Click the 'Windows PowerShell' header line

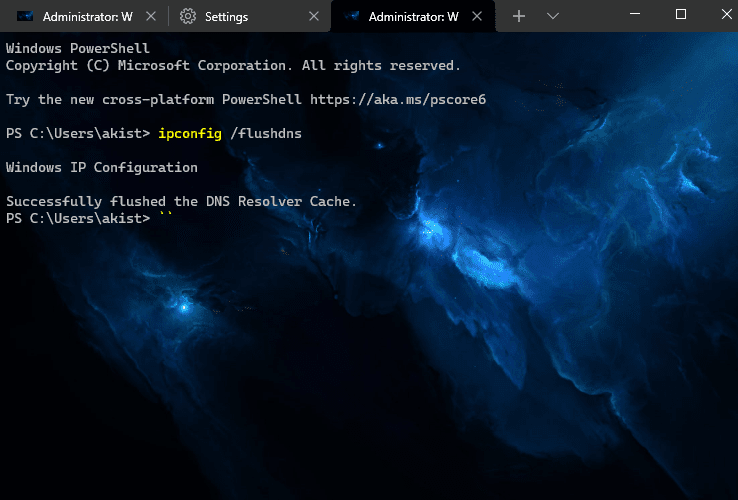[x=78, y=48]
